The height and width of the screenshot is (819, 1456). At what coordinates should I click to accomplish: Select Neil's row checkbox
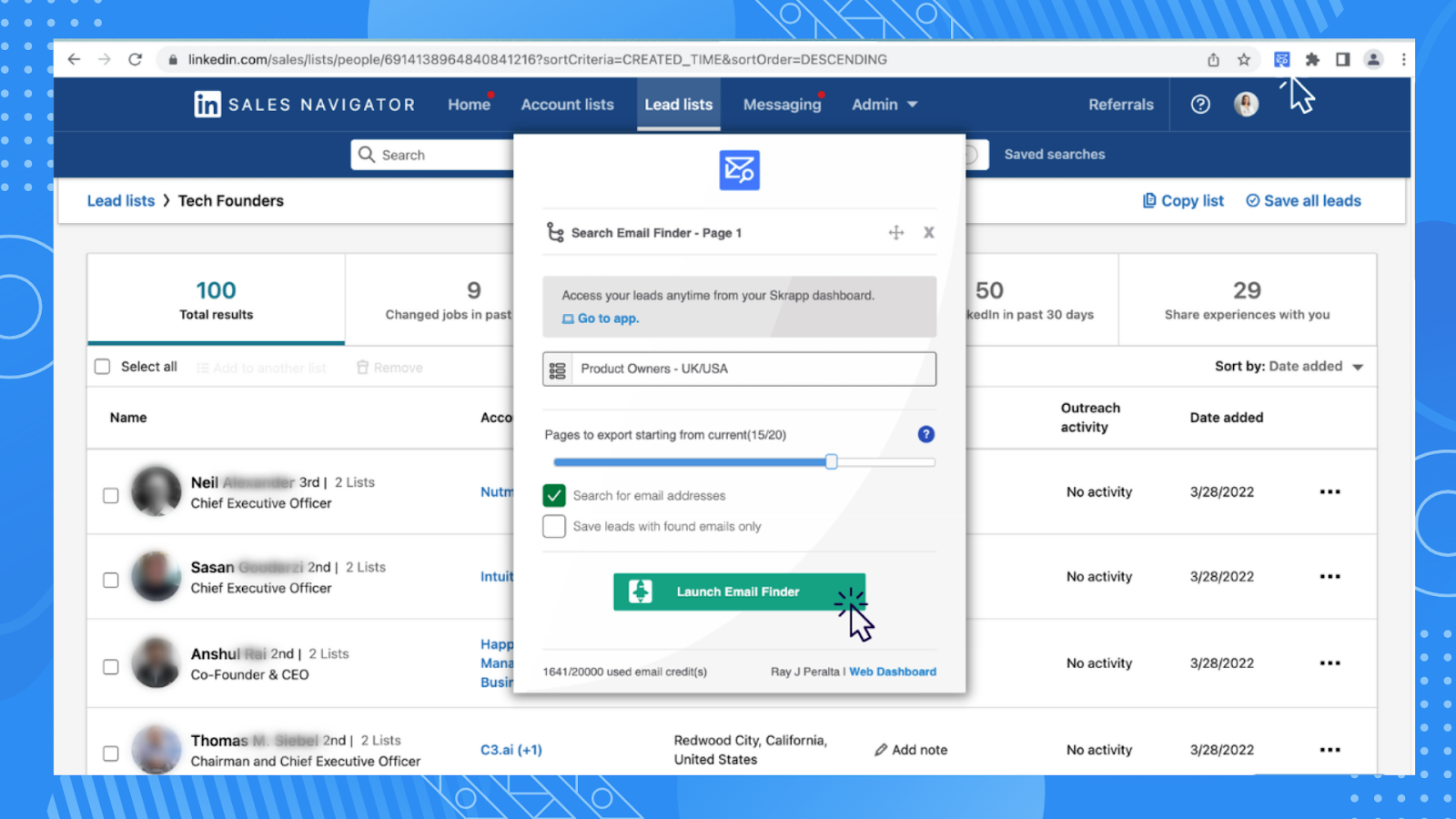(x=111, y=496)
